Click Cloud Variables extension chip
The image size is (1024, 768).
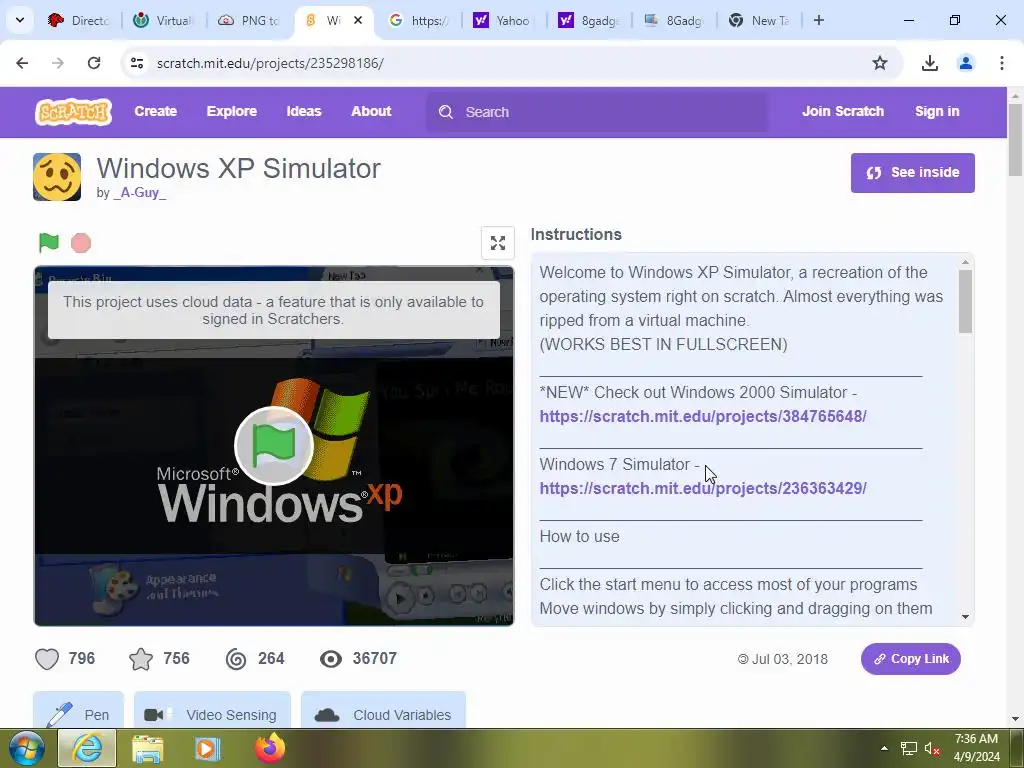383,712
